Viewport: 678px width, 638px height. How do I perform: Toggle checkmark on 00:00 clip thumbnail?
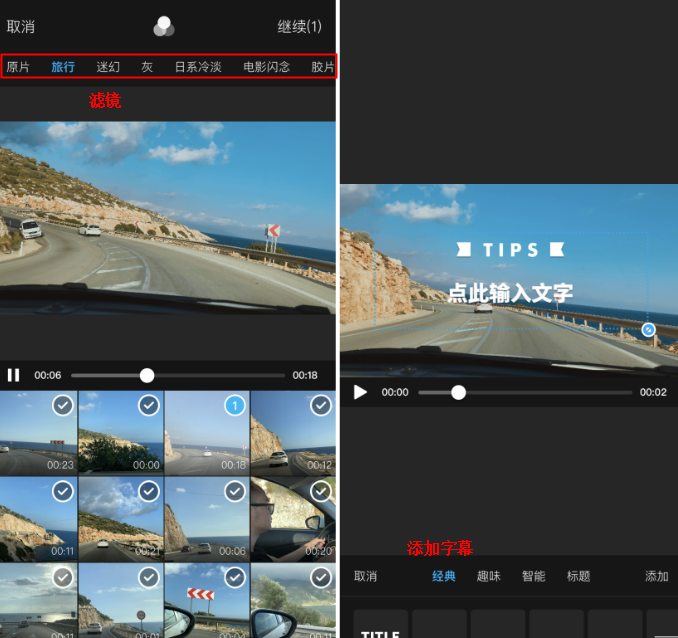[148, 405]
